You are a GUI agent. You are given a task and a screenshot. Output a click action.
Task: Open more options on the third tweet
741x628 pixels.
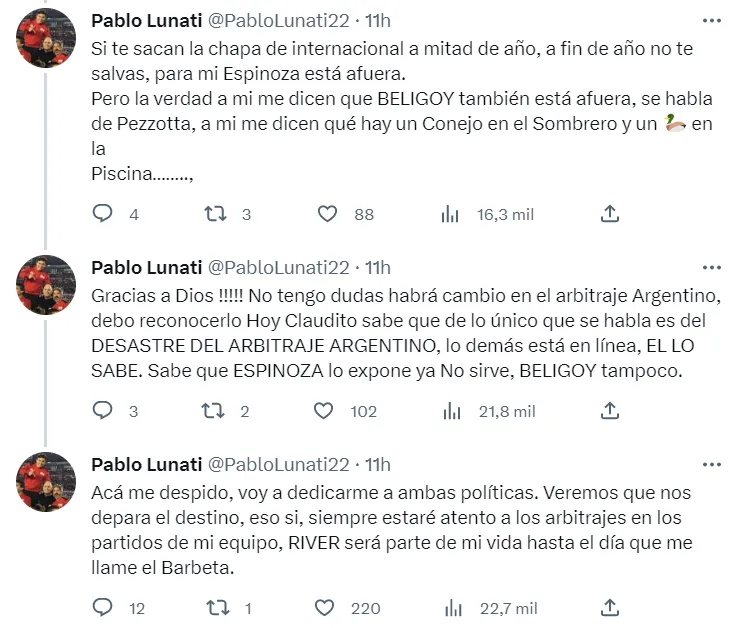click(x=711, y=464)
